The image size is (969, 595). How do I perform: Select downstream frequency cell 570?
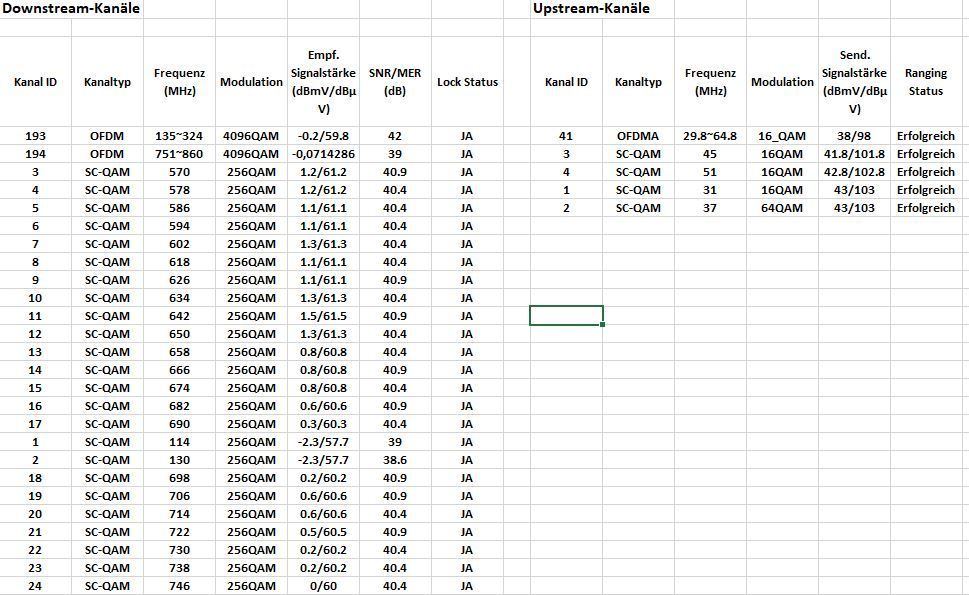click(179, 172)
